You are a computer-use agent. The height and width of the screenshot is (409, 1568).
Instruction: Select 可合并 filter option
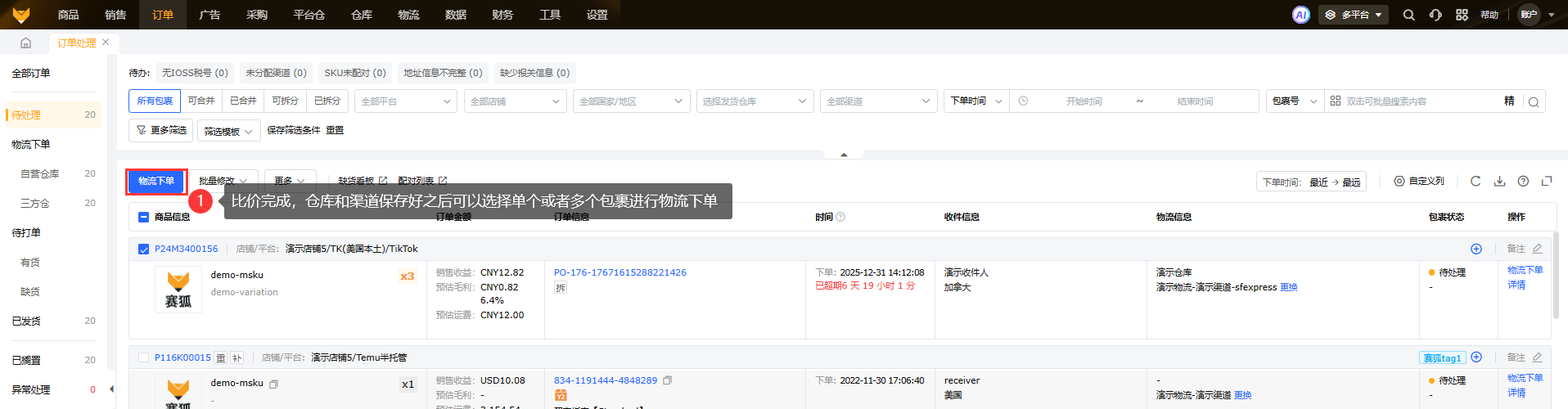pyautogui.click(x=201, y=101)
